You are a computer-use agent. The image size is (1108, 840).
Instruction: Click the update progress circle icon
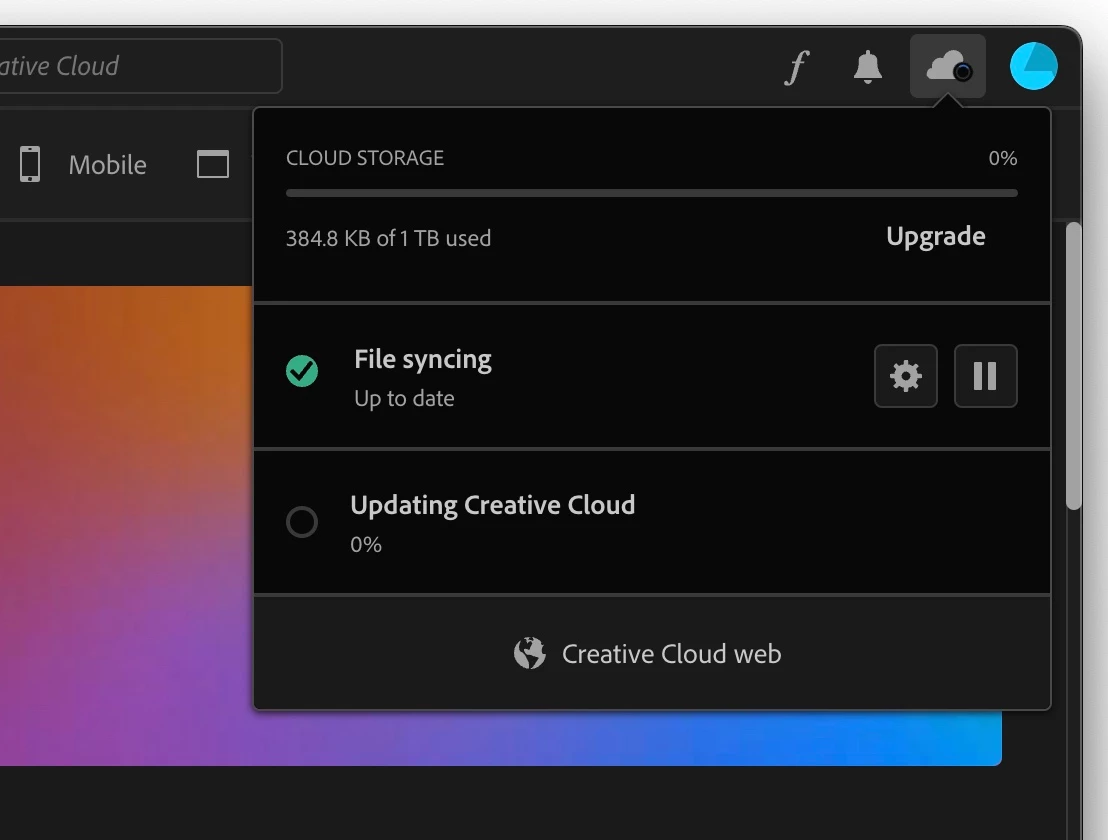point(302,522)
